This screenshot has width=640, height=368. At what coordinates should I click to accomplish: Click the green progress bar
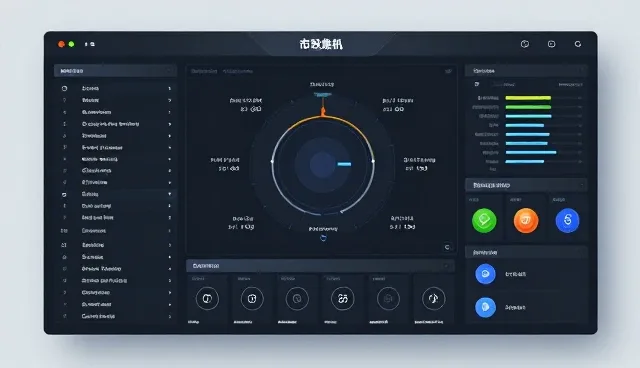coord(528,107)
